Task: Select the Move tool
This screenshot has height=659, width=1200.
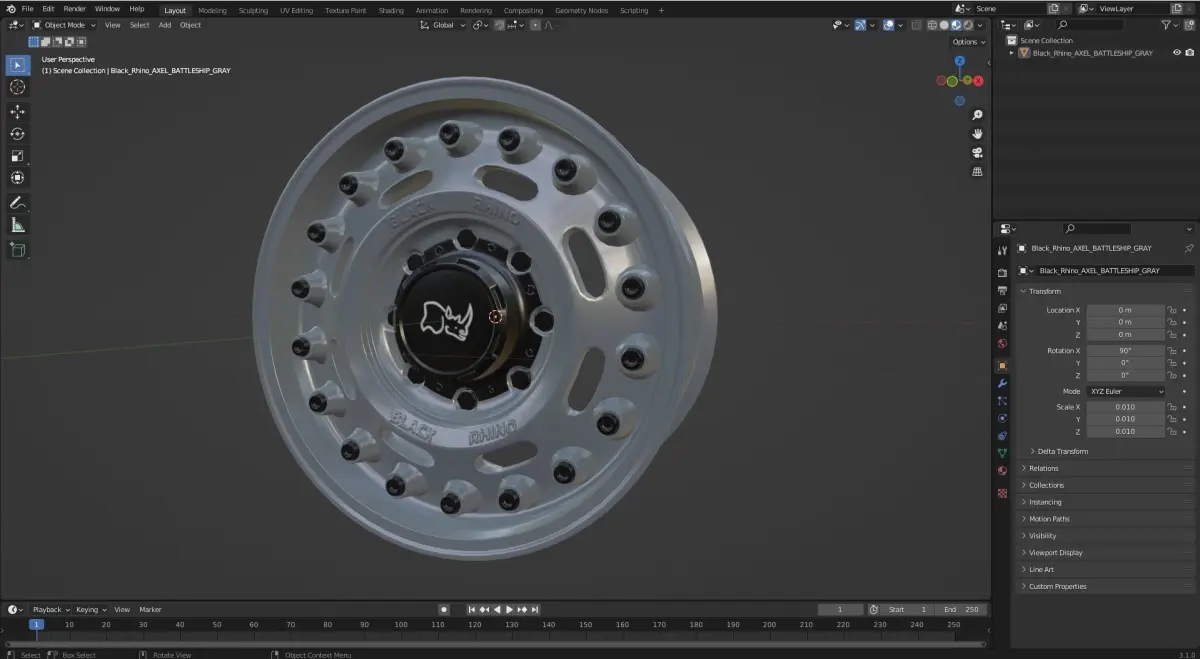Action: pyautogui.click(x=18, y=112)
